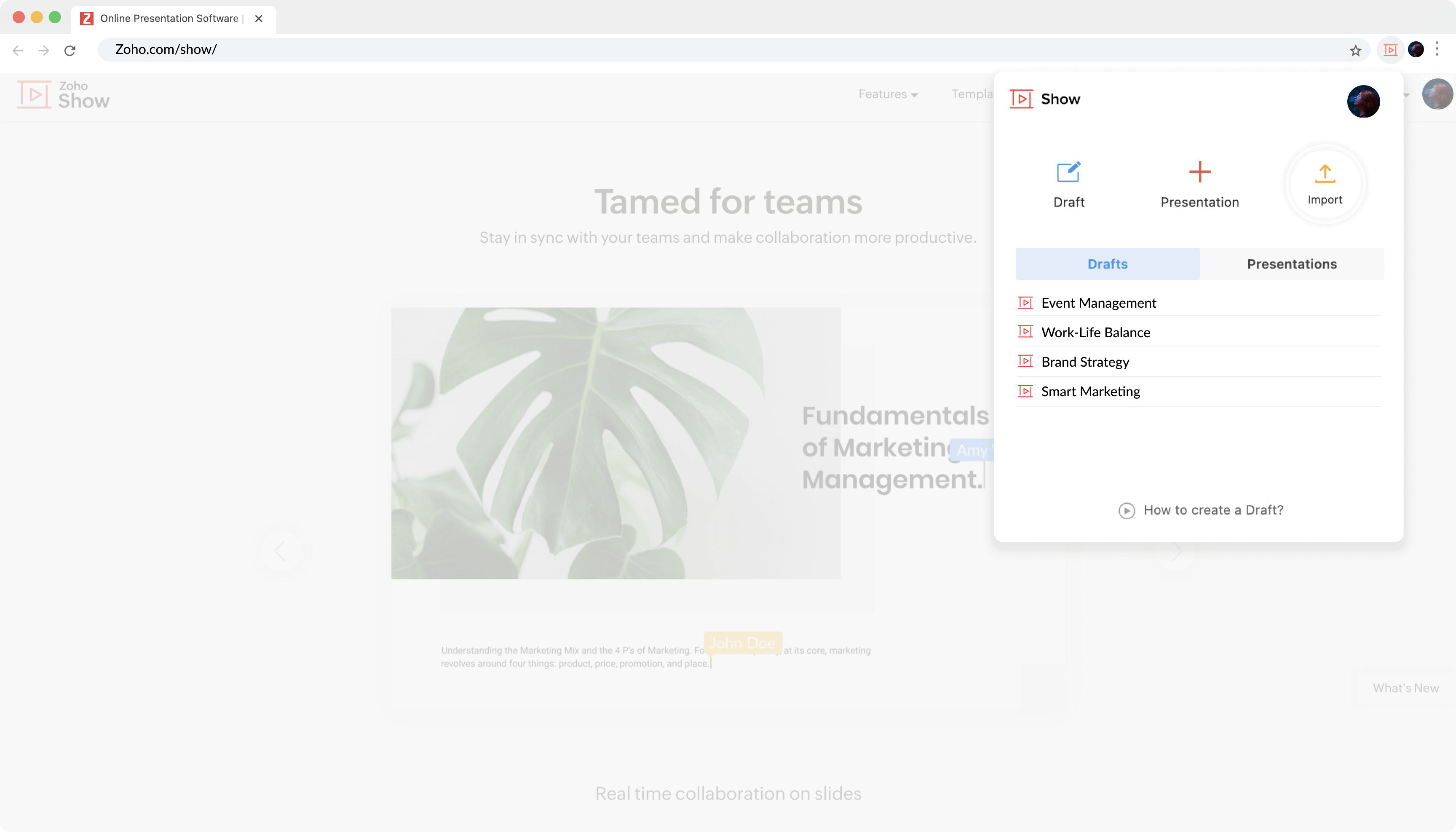This screenshot has height=832, width=1456.
Task: Click the Smart Marketing presentation icon
Action: (1024, 391)
